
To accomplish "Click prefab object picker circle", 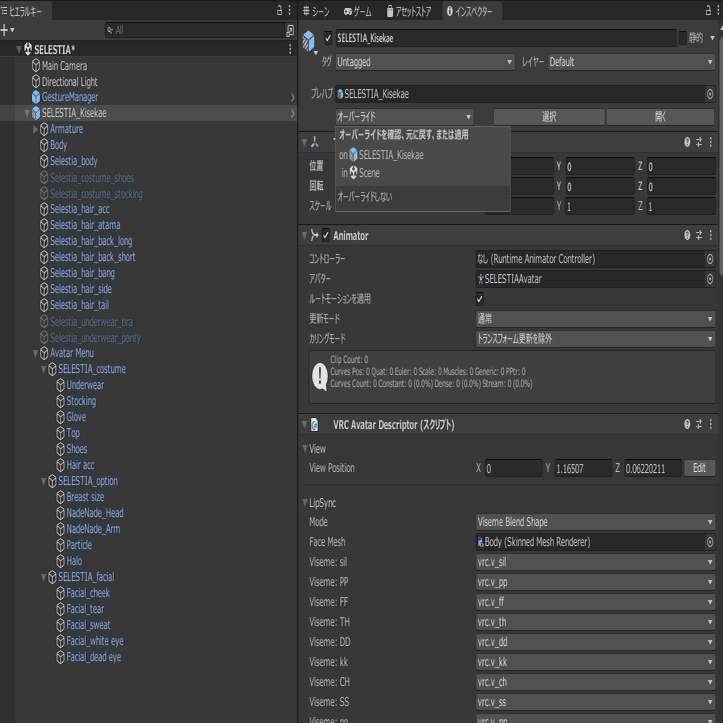I will pos(710,94).
